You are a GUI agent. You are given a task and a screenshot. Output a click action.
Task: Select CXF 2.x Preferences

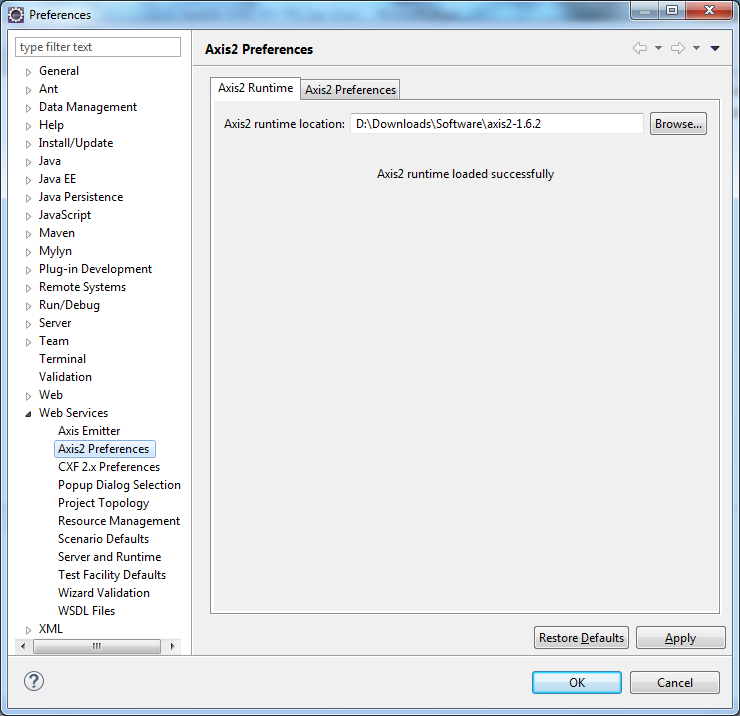coord(109,467)
